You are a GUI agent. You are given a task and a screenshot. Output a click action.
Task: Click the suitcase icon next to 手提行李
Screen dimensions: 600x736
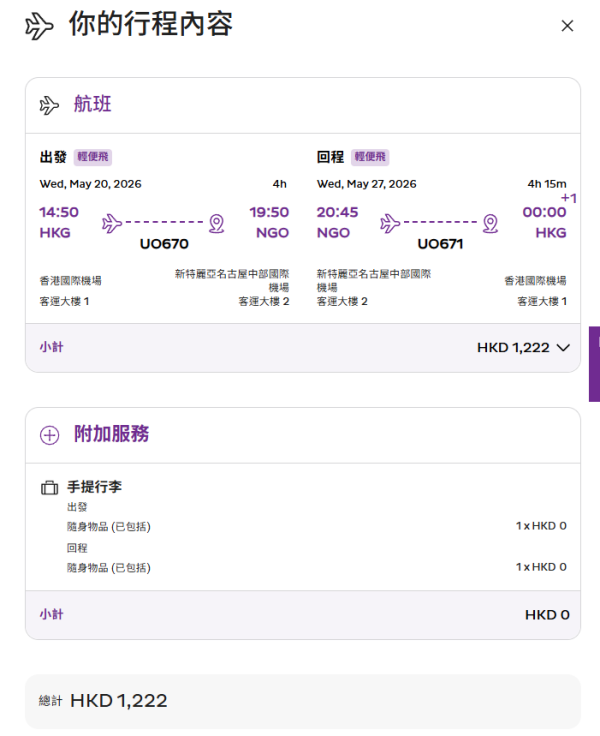(49, 488)
